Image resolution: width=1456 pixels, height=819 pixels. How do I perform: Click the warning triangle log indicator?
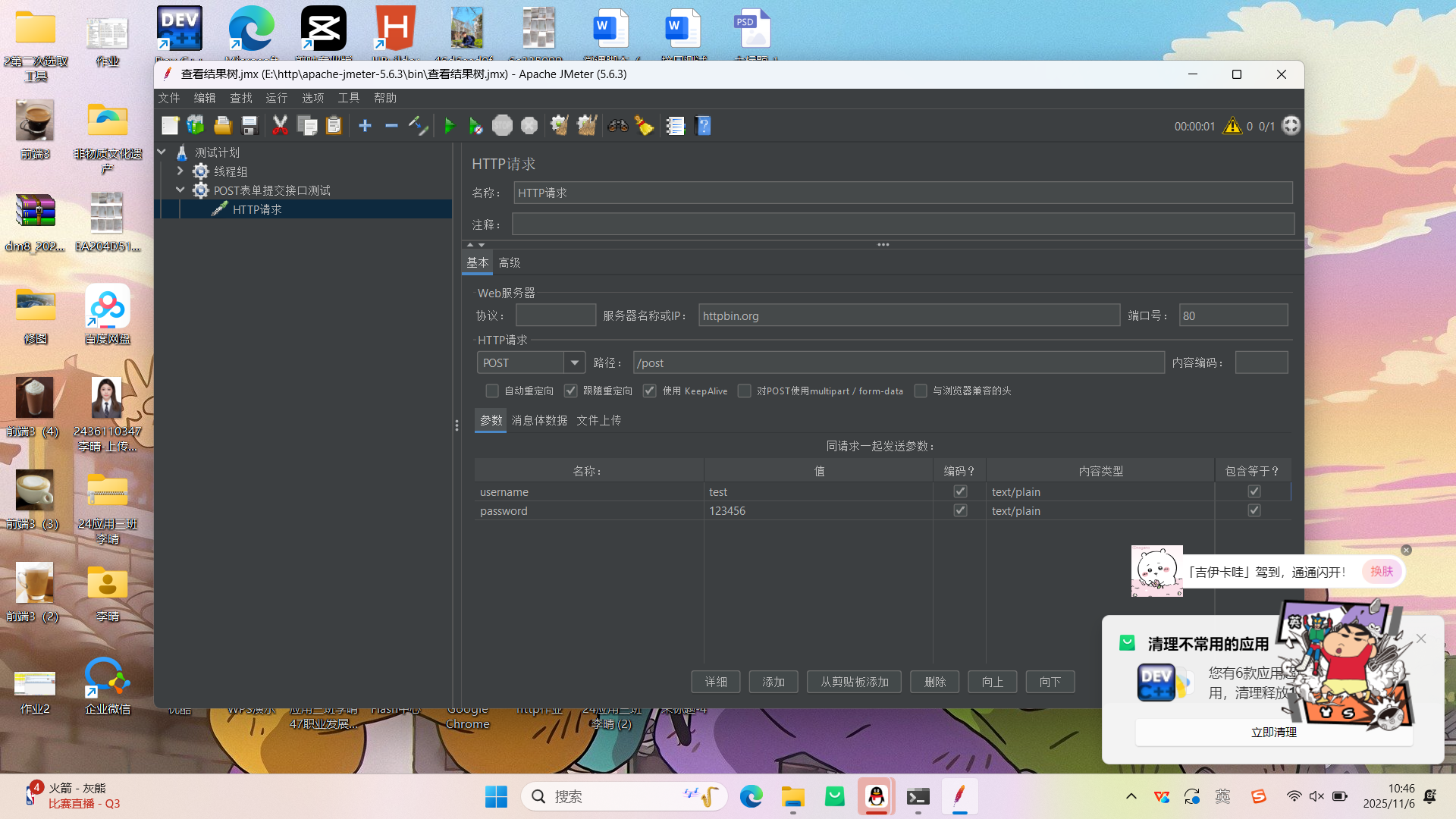pos(1232,126)
